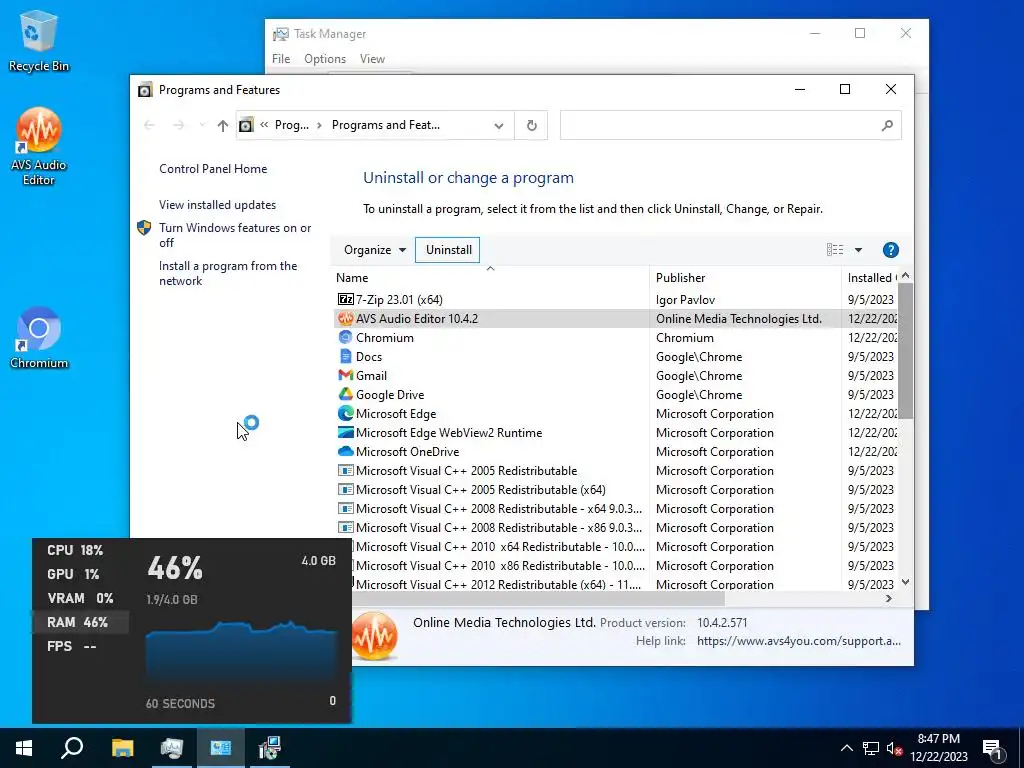This screenshot has height=768, width=1024.
Task: Click the muted volume icon in the tray
Action: coord(894,749)
